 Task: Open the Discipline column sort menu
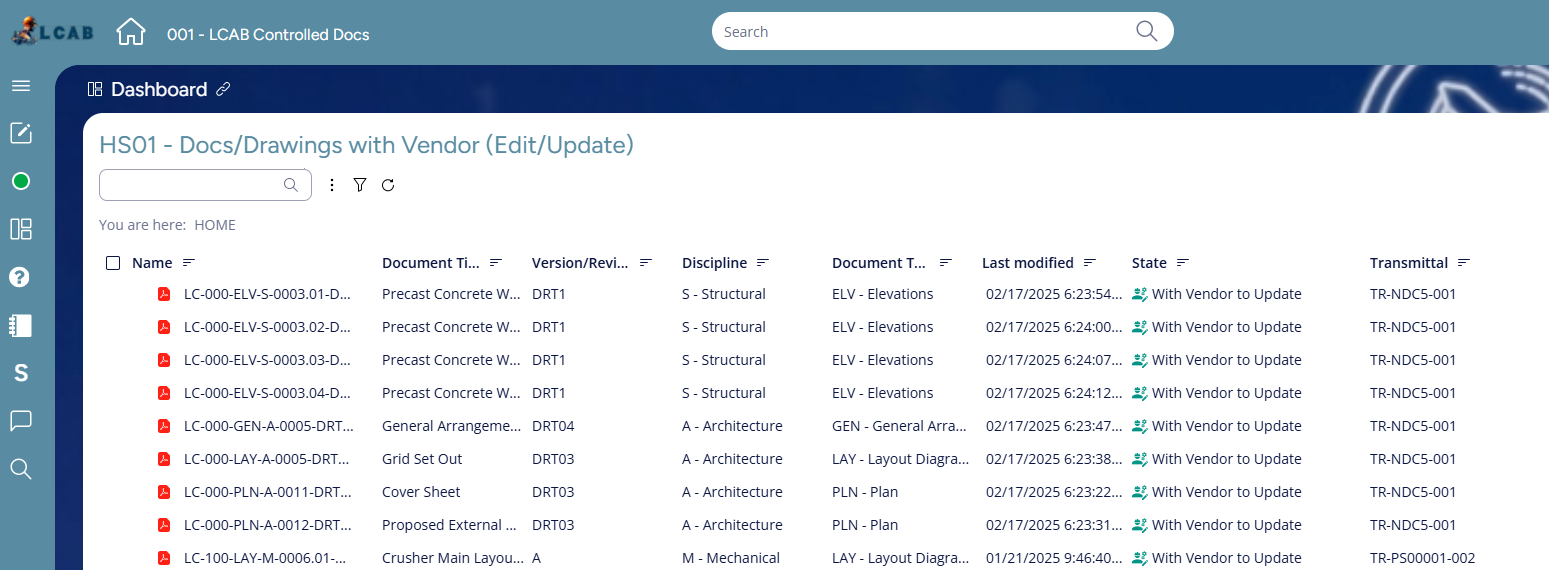(763, 263)
